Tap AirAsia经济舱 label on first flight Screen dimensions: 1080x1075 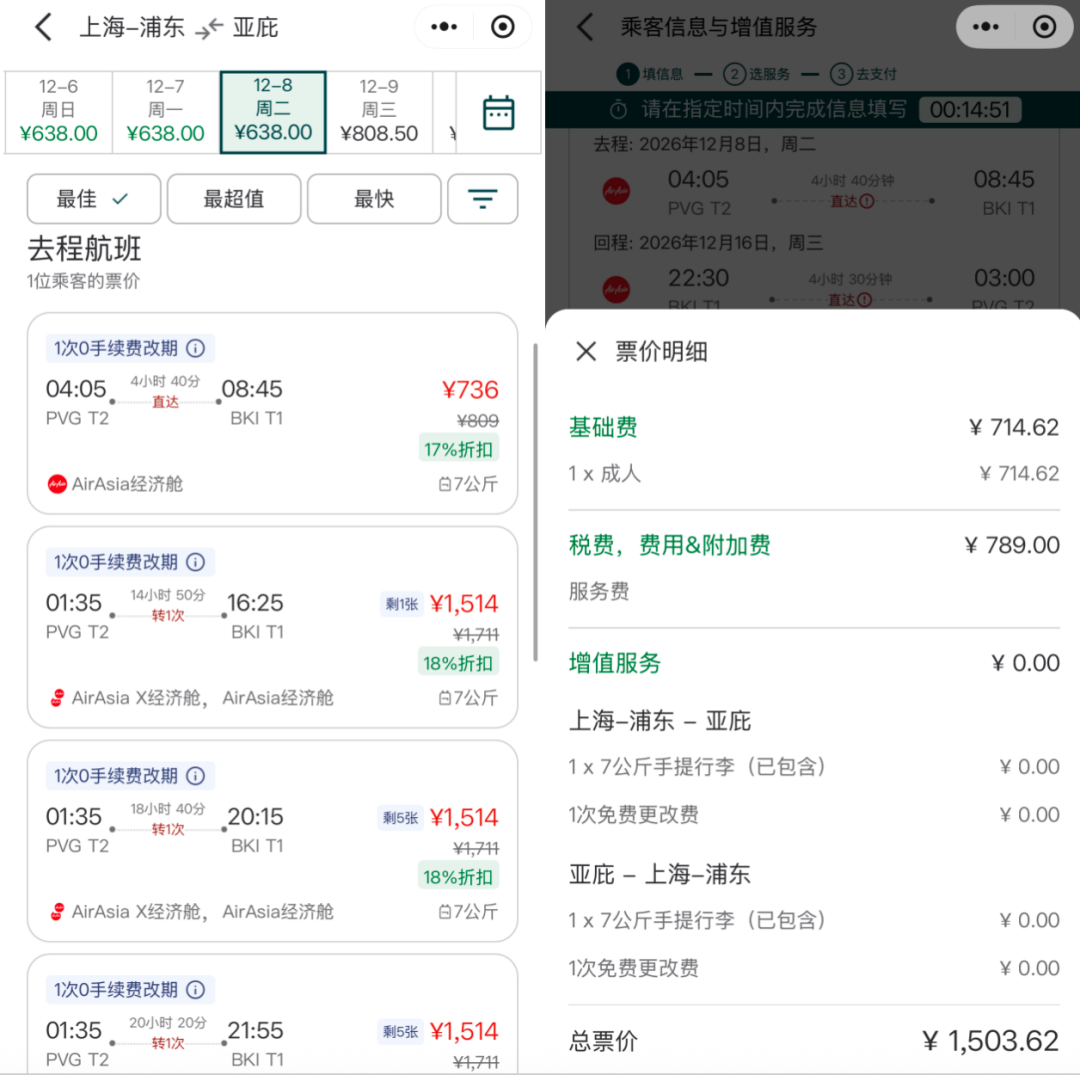pos(127,484)
